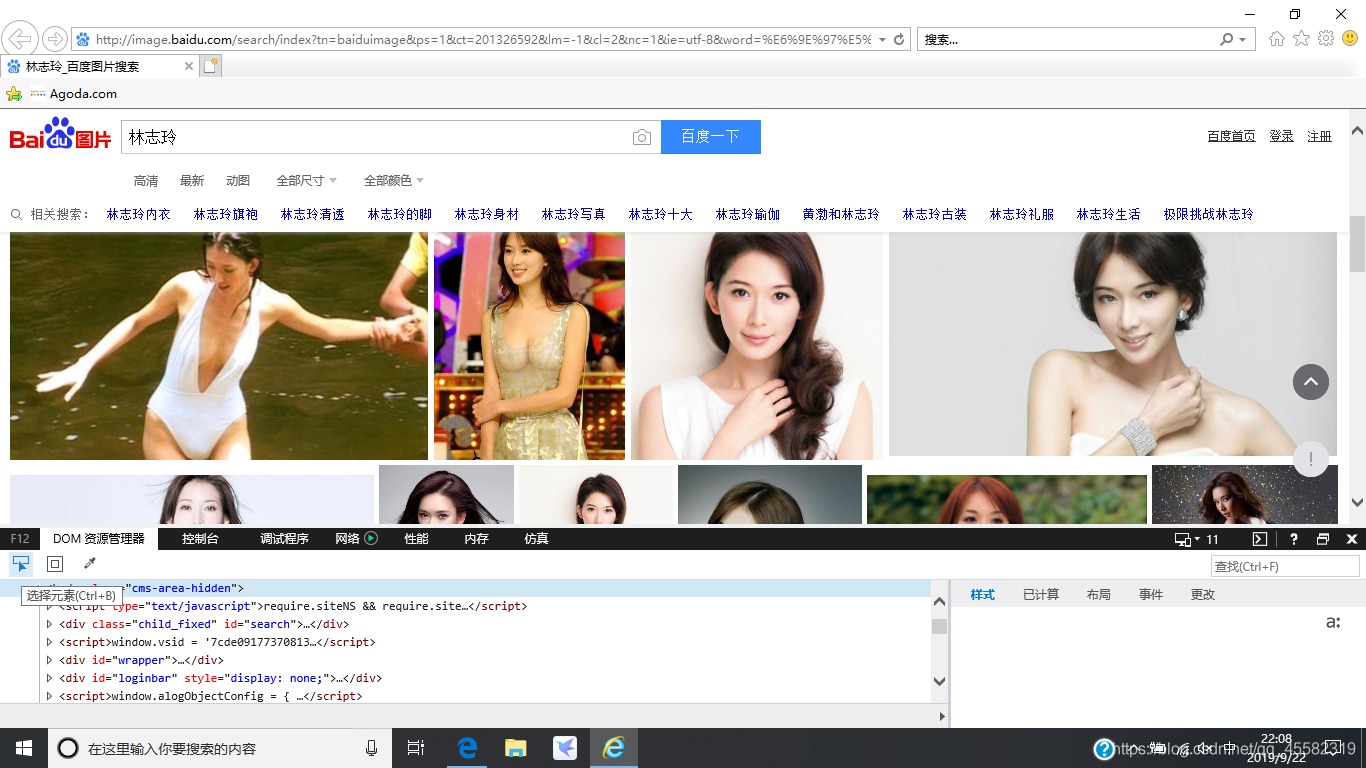Screen dimensions: 1366x768
Task: Open the blue bird app on taskbar
Action: (564, 748)
